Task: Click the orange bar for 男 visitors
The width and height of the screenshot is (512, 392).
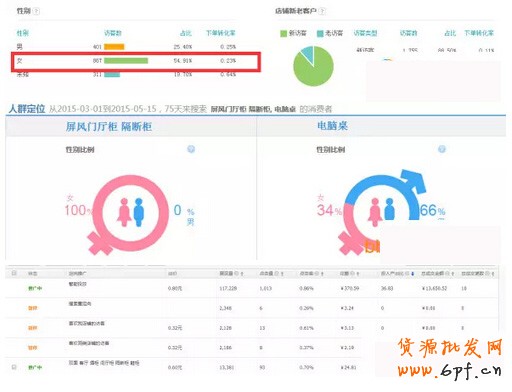Action: [114, 47]
